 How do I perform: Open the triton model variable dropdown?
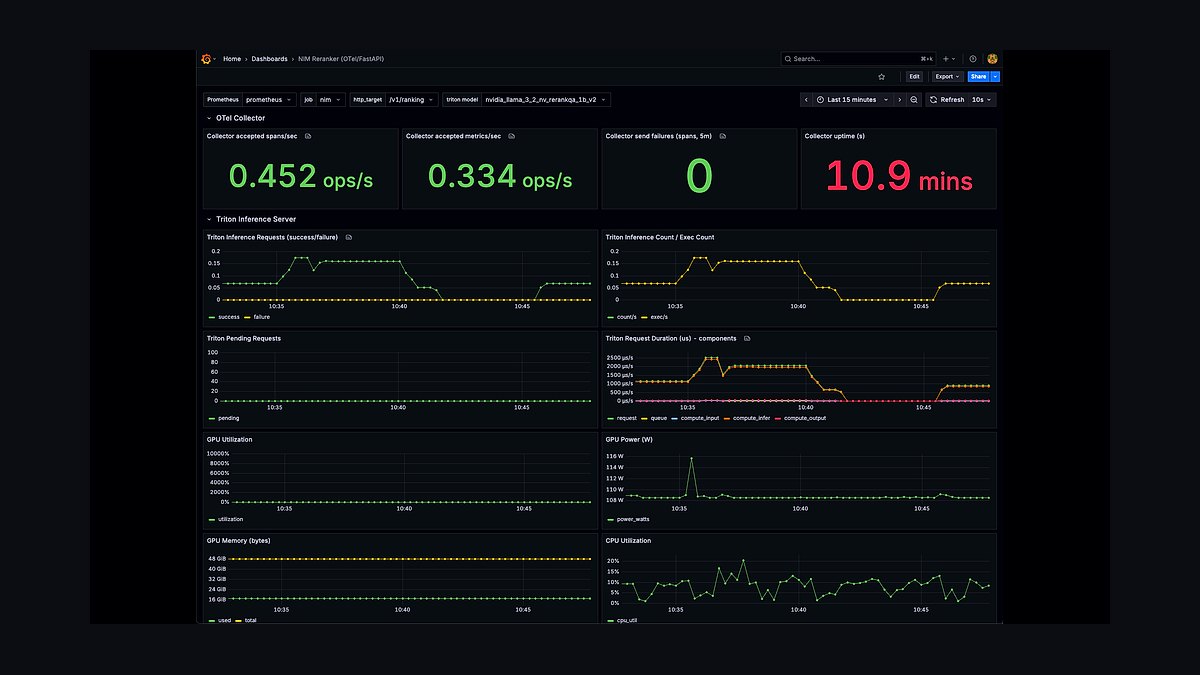coord(546,100)
